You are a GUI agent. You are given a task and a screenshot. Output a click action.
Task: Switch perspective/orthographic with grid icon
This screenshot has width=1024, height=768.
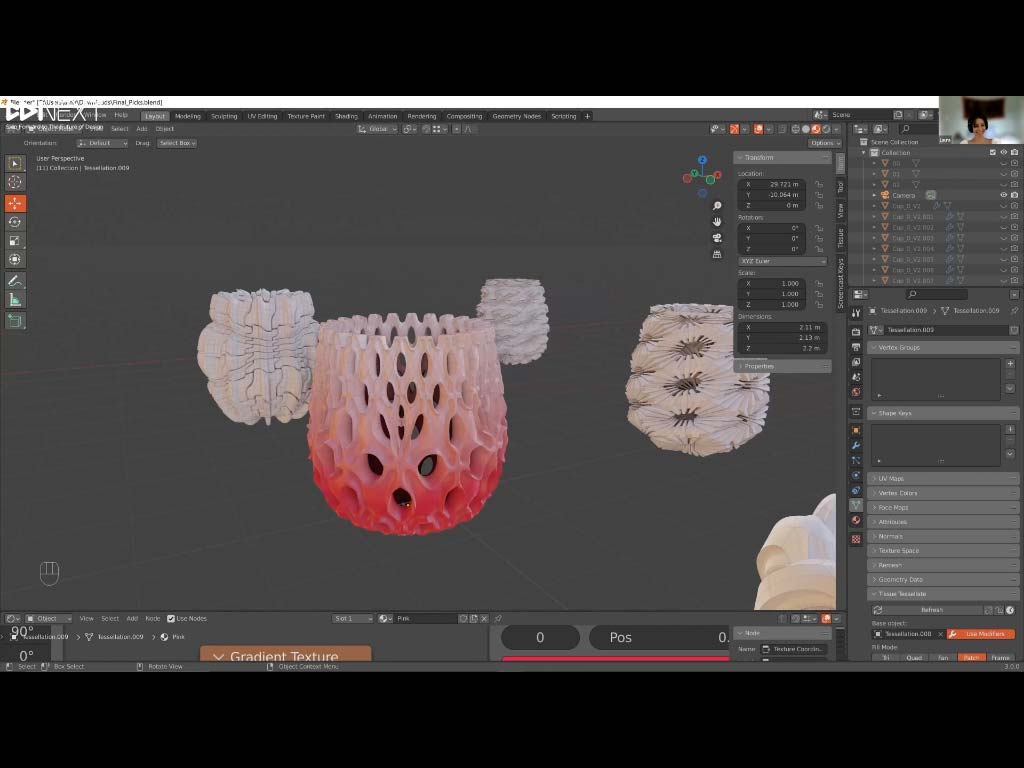tap(717, 254)
